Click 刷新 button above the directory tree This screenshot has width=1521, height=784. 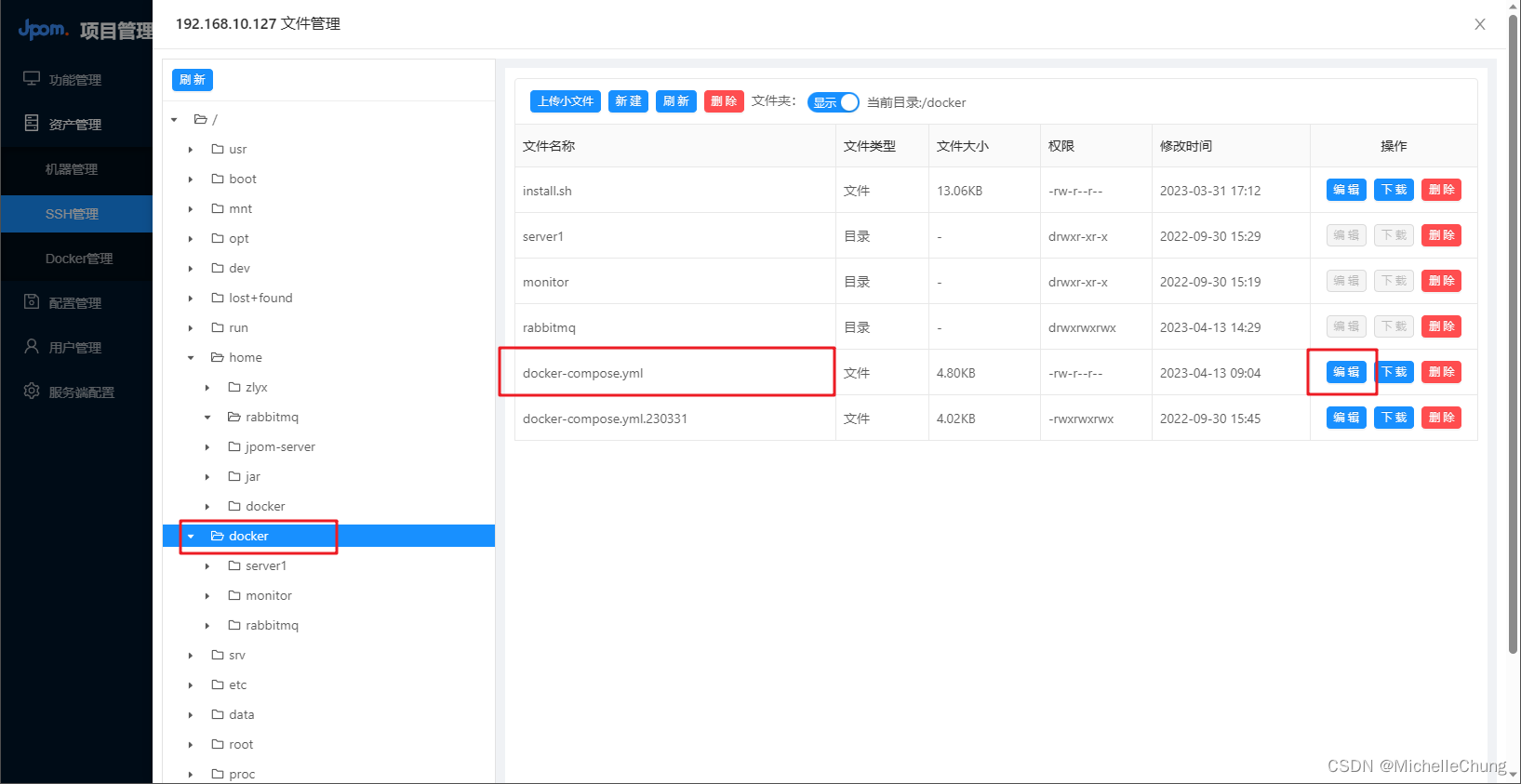tap(193, 80)
